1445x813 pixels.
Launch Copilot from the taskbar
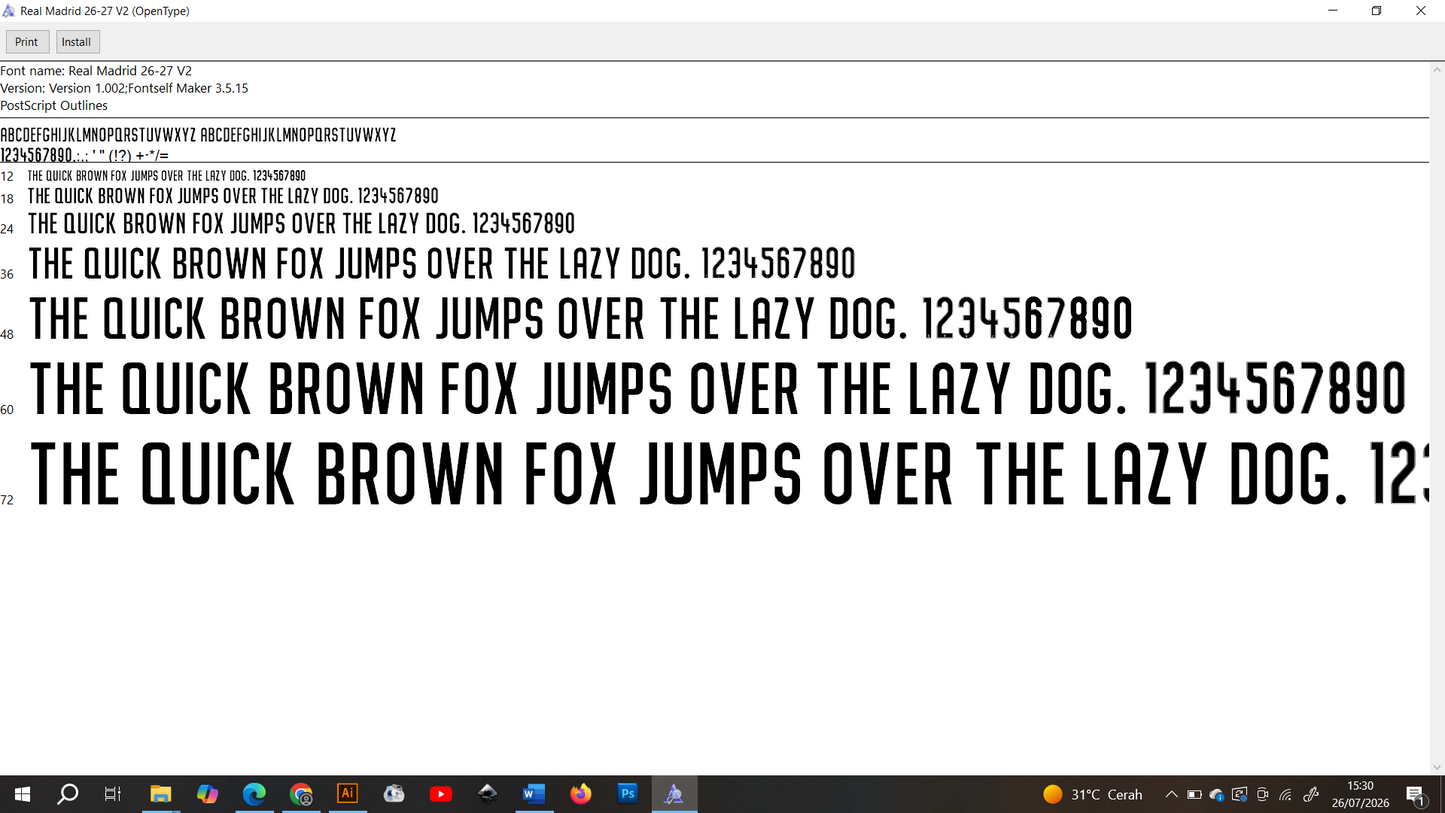coord(207,794)
